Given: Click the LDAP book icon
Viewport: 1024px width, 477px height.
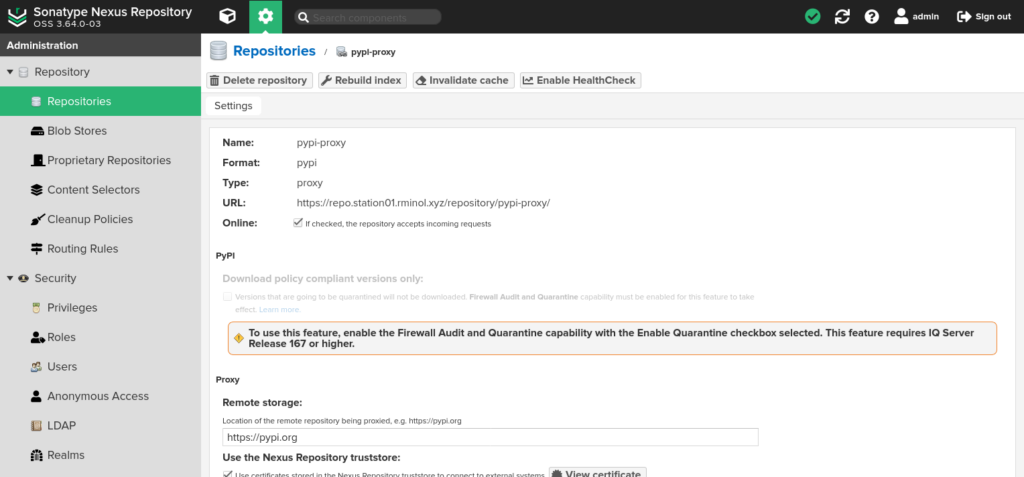Looking at the screenshot, I should [37, 425].
